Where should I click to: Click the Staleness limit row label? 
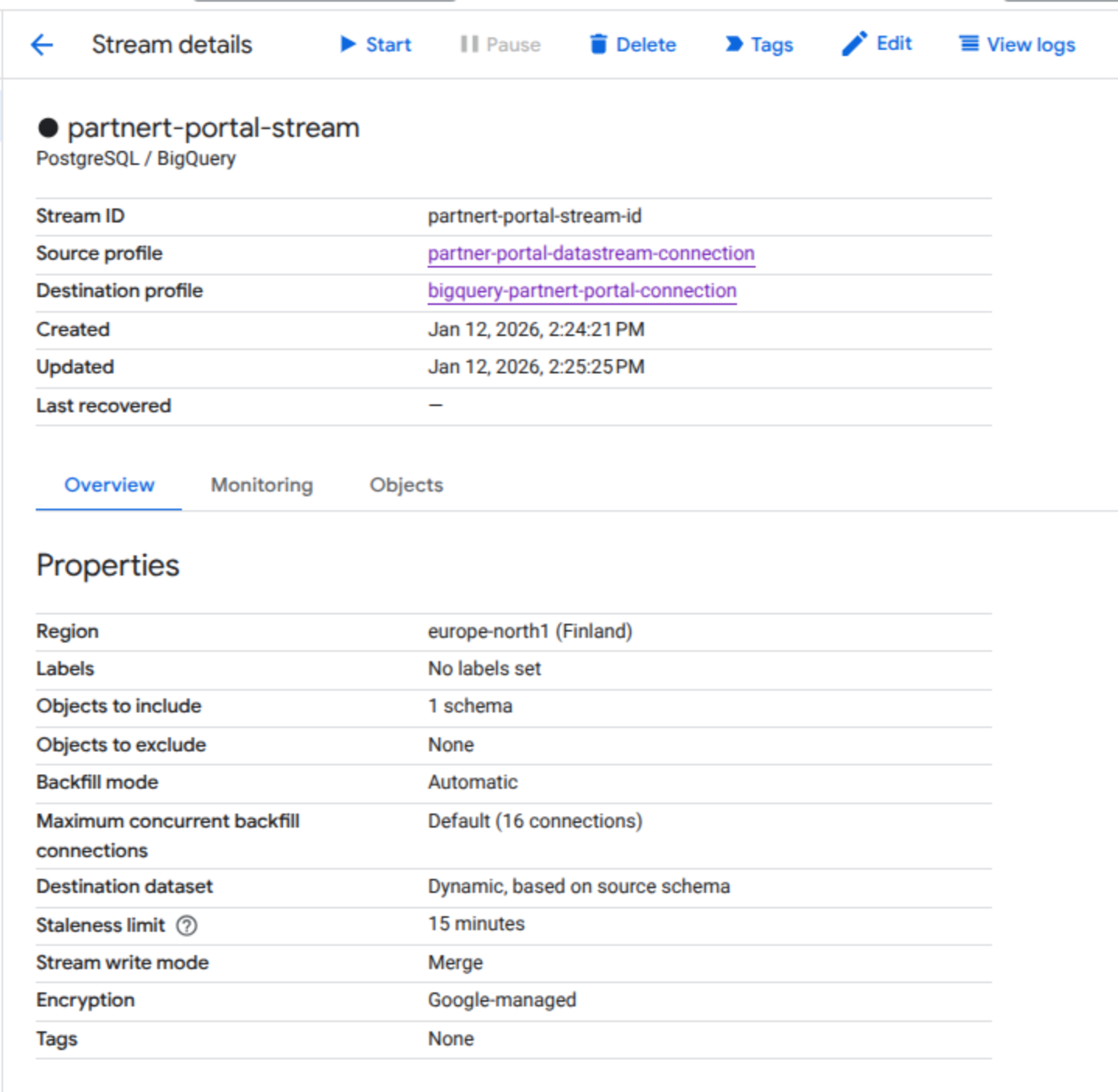(101, 925)
